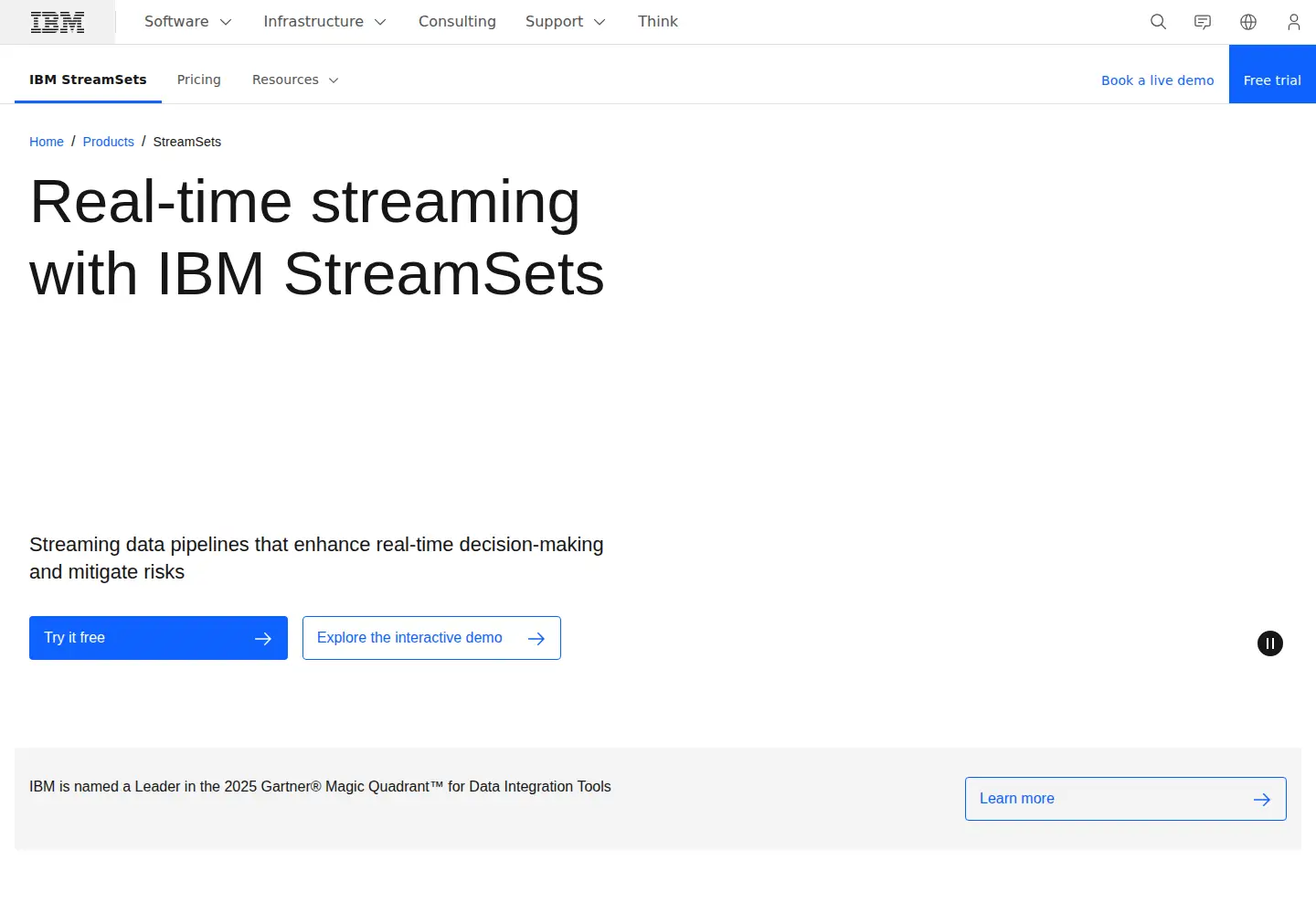Click the Try it free button
The width and height of the screenshot is (1316, 914).
(158, 638)
